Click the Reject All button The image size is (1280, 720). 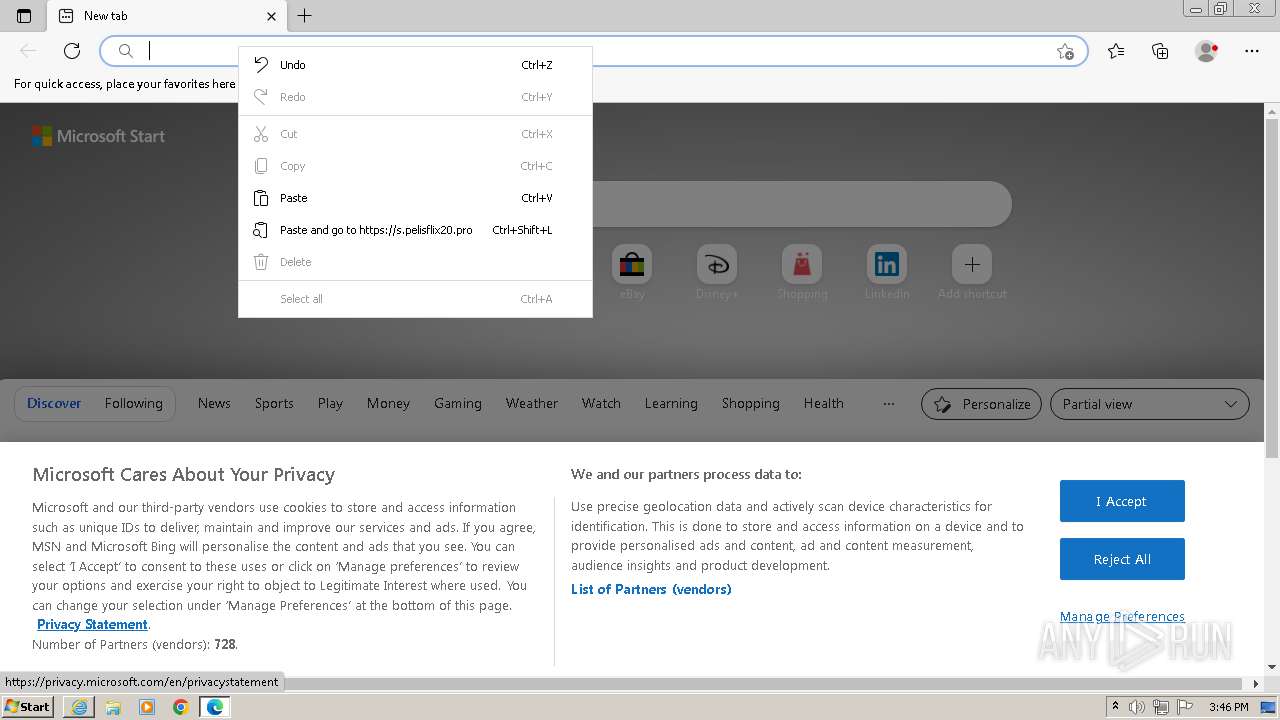pos(1122,559)
